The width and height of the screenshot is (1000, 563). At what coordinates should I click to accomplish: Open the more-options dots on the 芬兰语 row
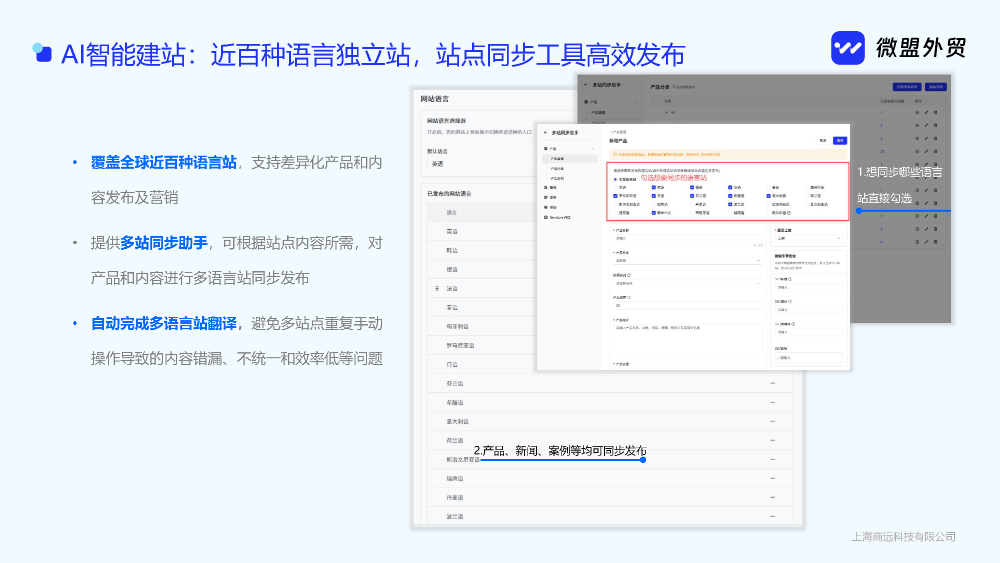772,383
